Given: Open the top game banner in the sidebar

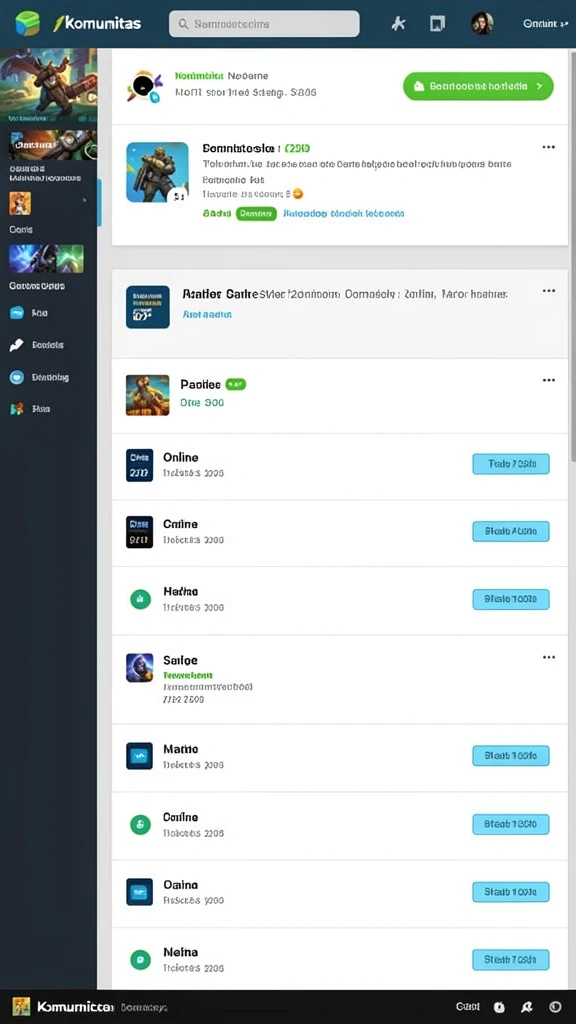Looking at the screenshot, I should pyautogui.click(x=48, y=86).
